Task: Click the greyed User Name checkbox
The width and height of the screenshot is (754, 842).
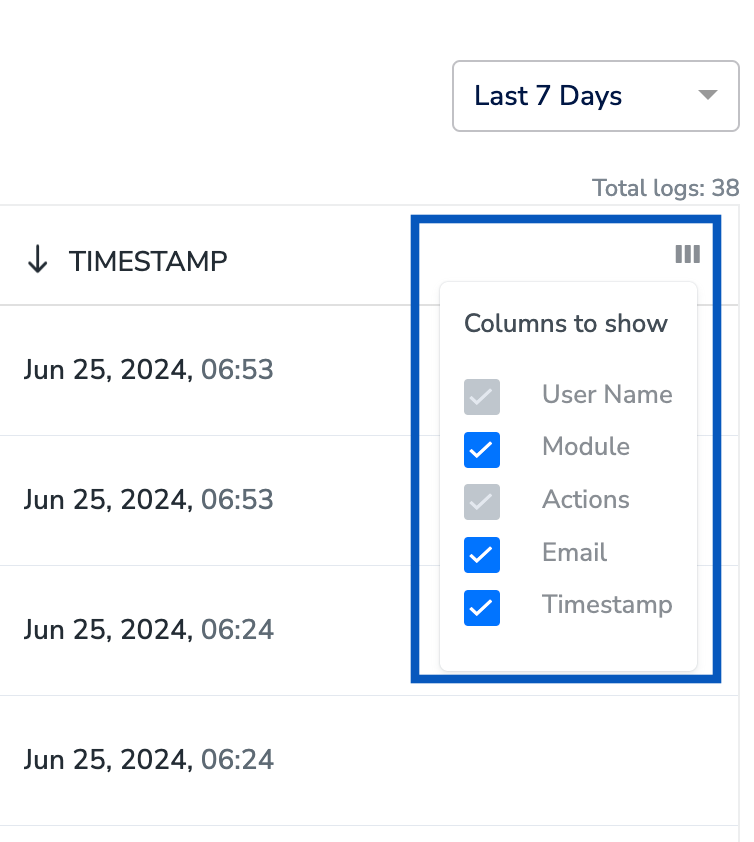Action: pos(482,397)
